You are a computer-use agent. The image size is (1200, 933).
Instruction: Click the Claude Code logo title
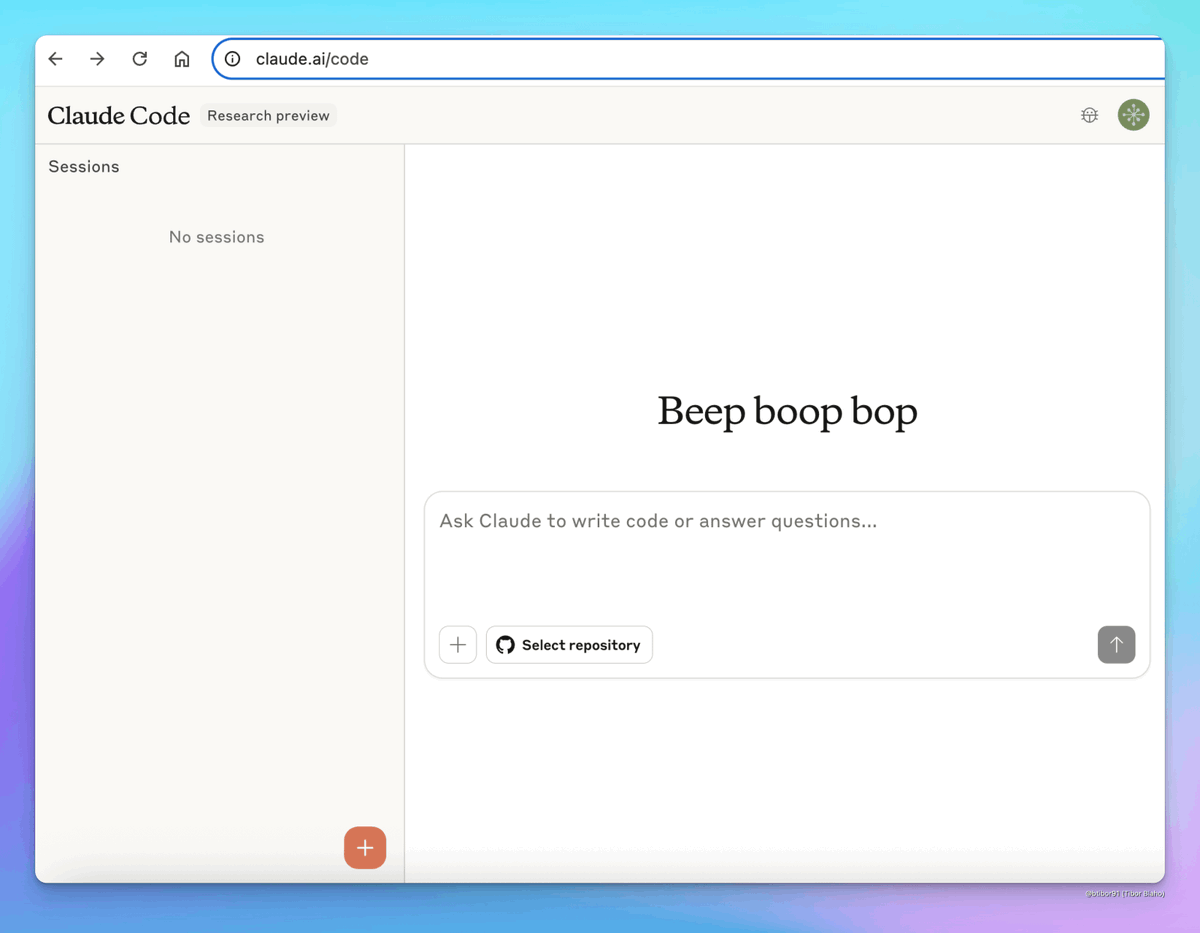tap(119, 116)
